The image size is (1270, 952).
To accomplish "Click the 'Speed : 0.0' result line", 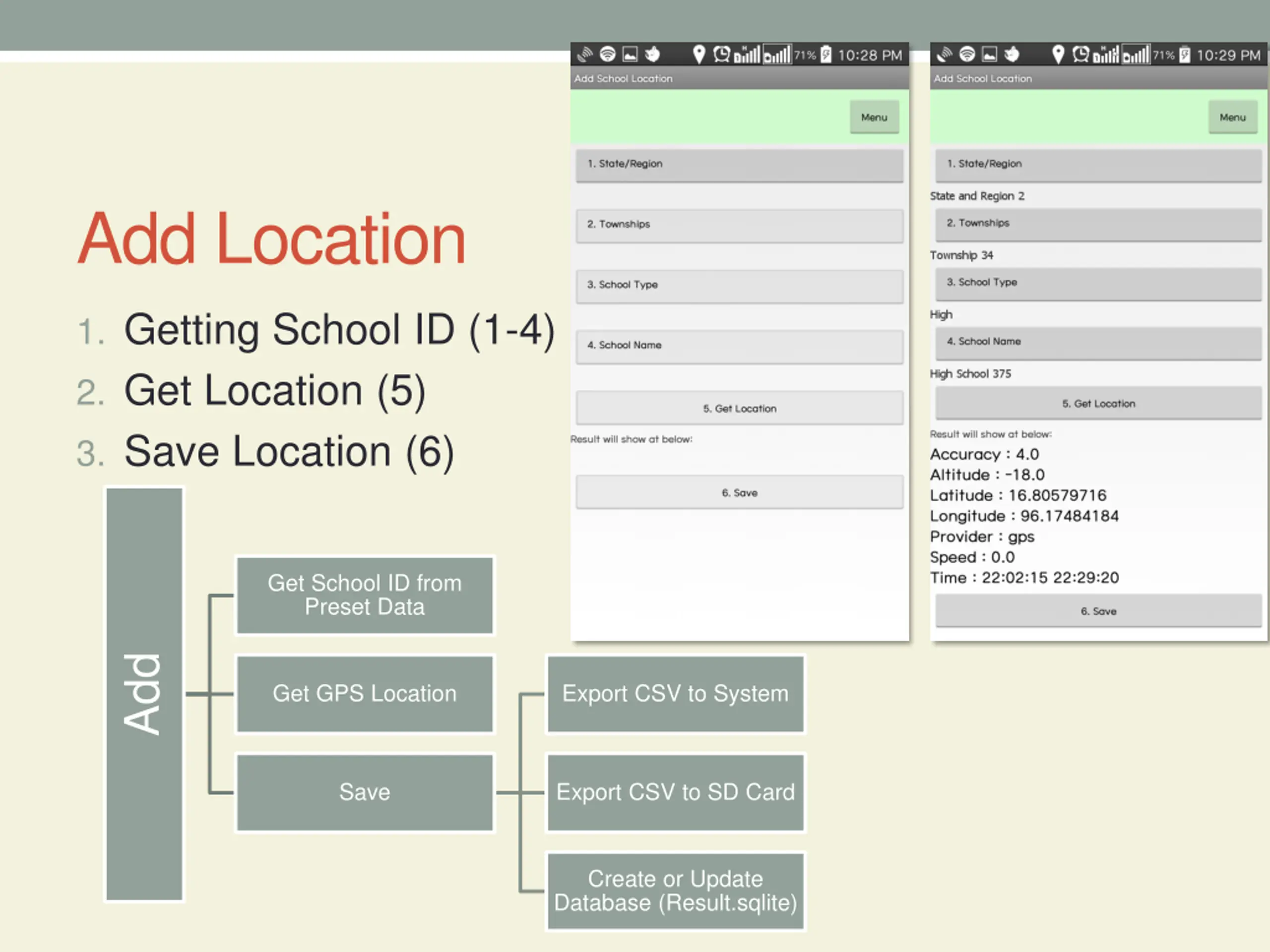I will [972, 557].
